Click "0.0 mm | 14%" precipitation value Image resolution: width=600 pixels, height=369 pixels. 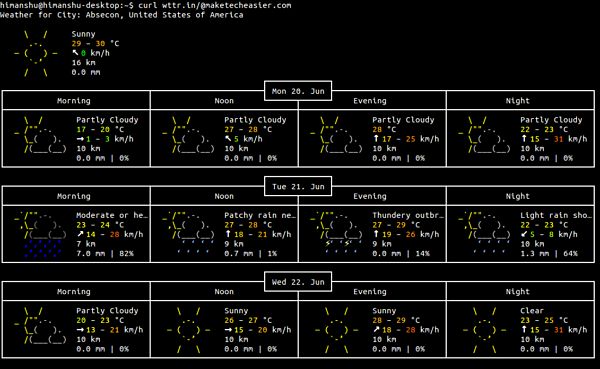pyautogui.click(x=401, y=253)
